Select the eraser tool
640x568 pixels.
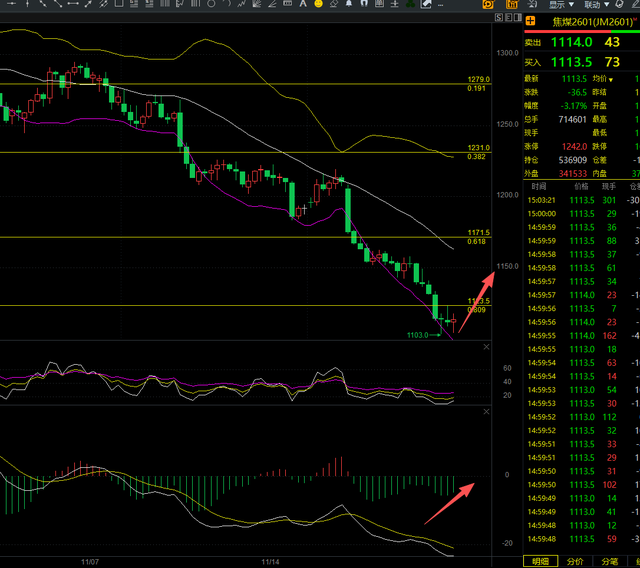[333, 4]
